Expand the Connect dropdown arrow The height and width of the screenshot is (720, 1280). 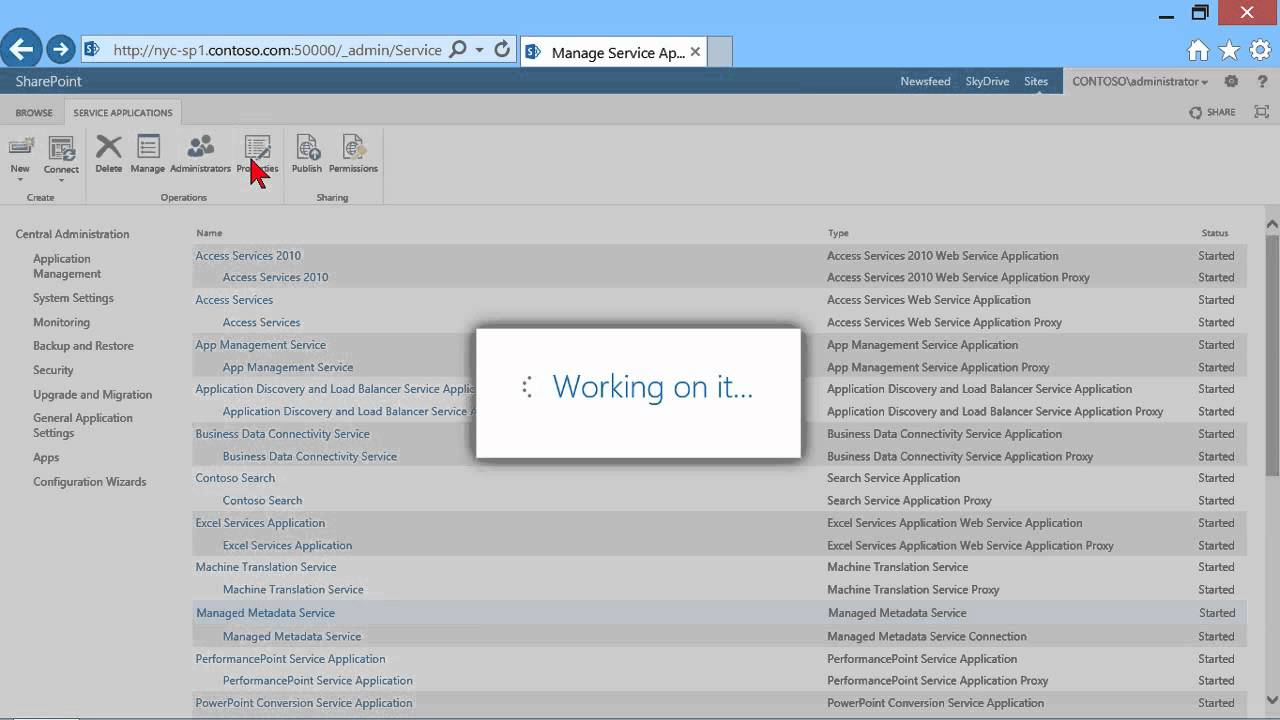click(x=61, y=181)
